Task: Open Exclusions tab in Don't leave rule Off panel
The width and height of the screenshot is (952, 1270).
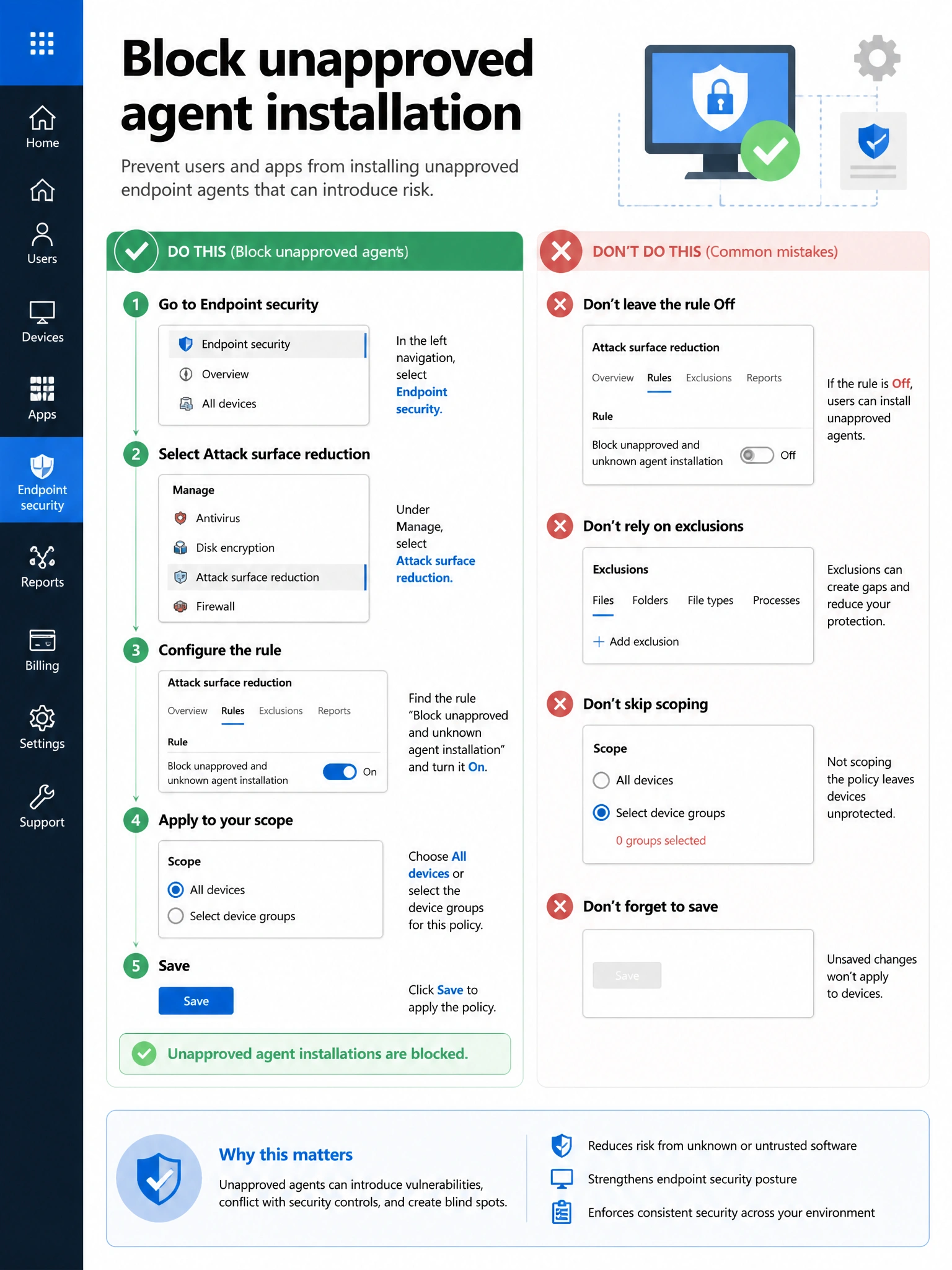Action: pyautogui.click(x=708, y=378)
